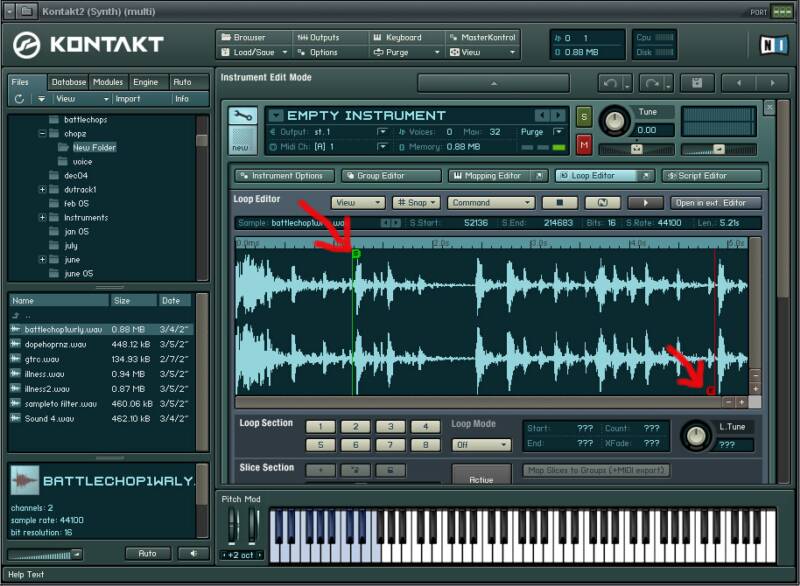Screen dimensions: 800x586
Task: Open the Loop Editor View dropdown
Action: (x=358, y=202)
